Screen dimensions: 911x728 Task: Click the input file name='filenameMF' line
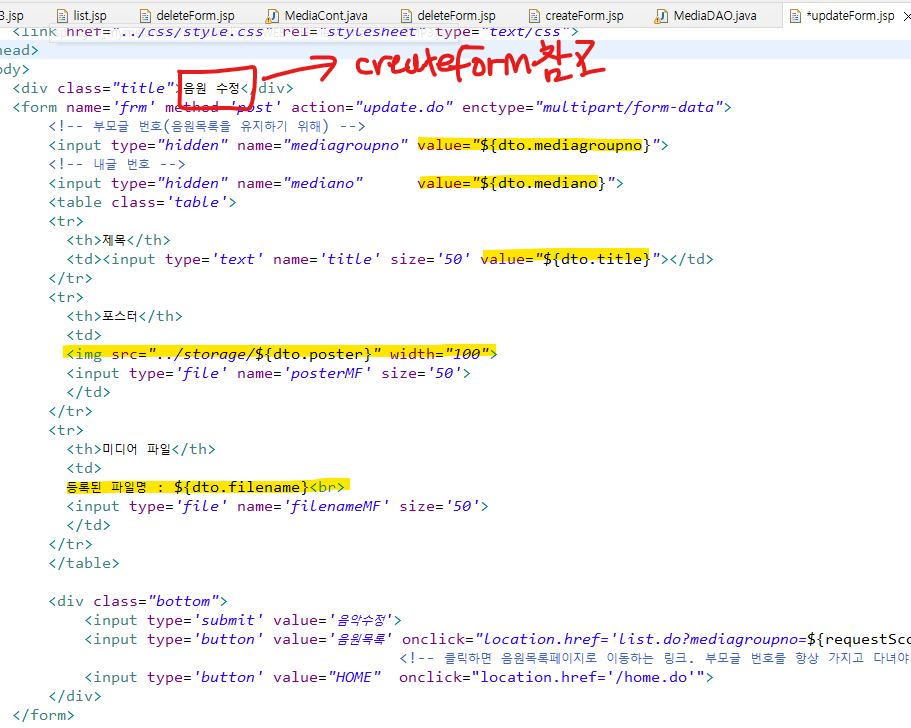click(x=278, y=507)
